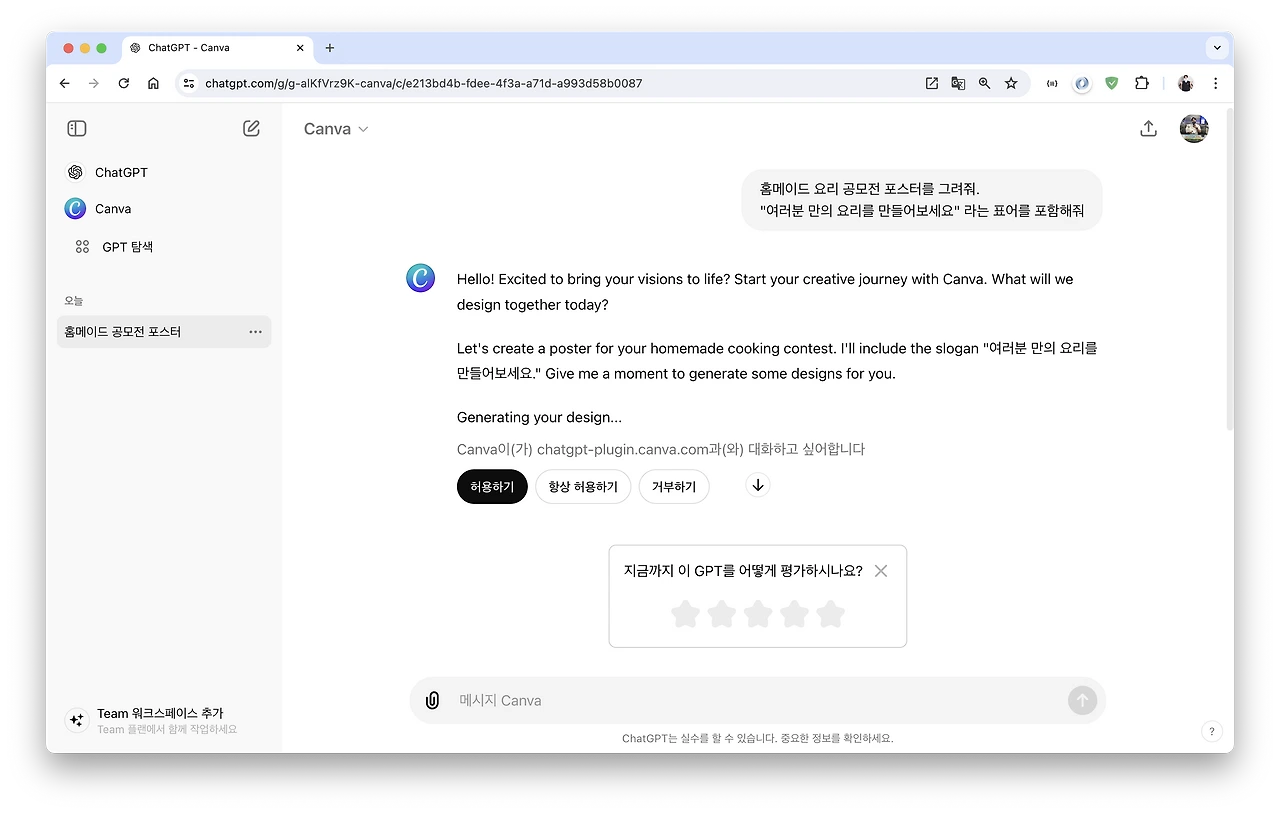Open GPT 탐색 in the sidebar

(127, 246)
